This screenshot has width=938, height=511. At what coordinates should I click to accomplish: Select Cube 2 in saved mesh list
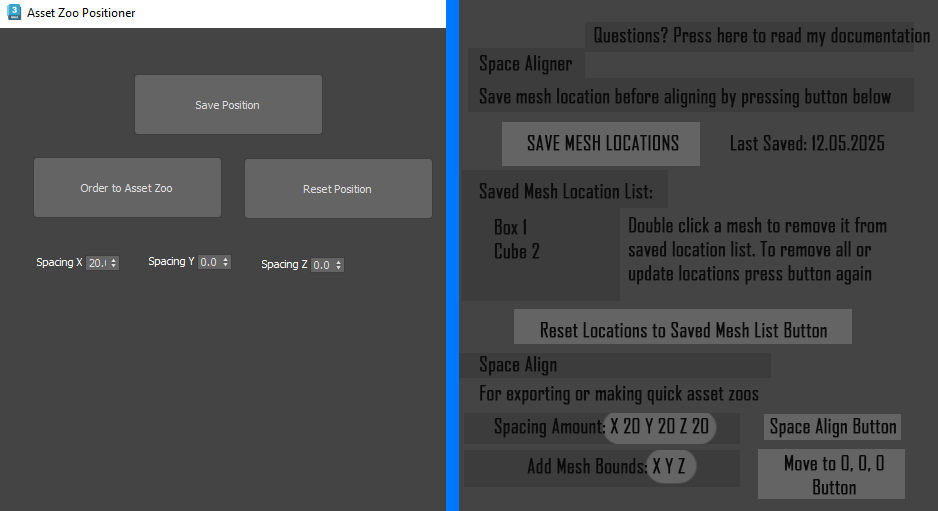click(517, 251)
